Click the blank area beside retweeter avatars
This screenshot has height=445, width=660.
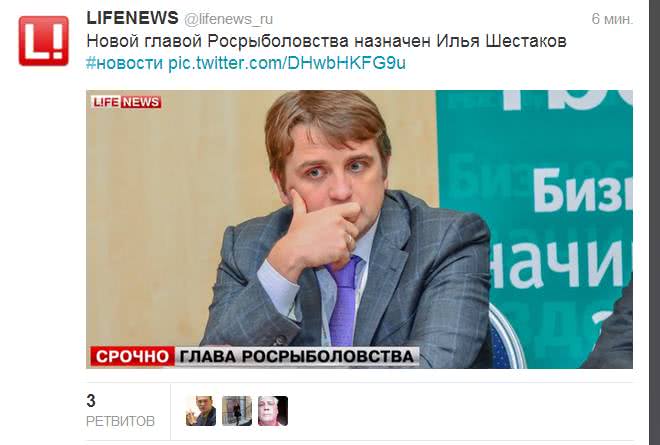[x=461, y=411]
